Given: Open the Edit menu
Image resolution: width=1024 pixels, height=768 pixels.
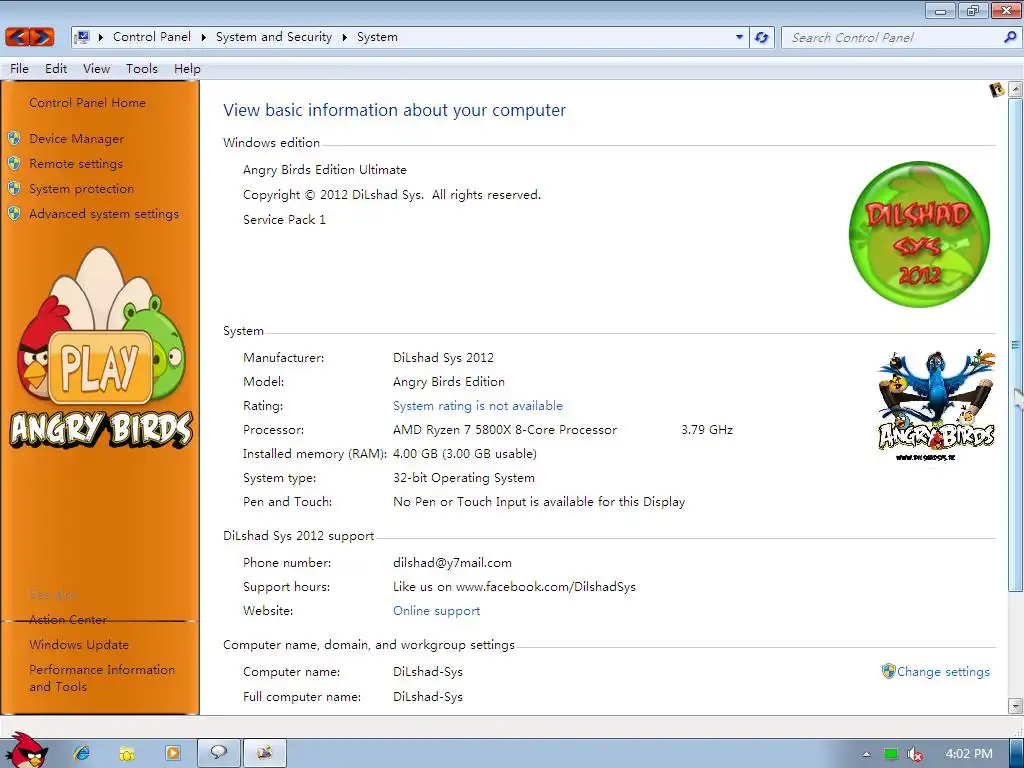Looking at the screenshot, I should [56, 69].
